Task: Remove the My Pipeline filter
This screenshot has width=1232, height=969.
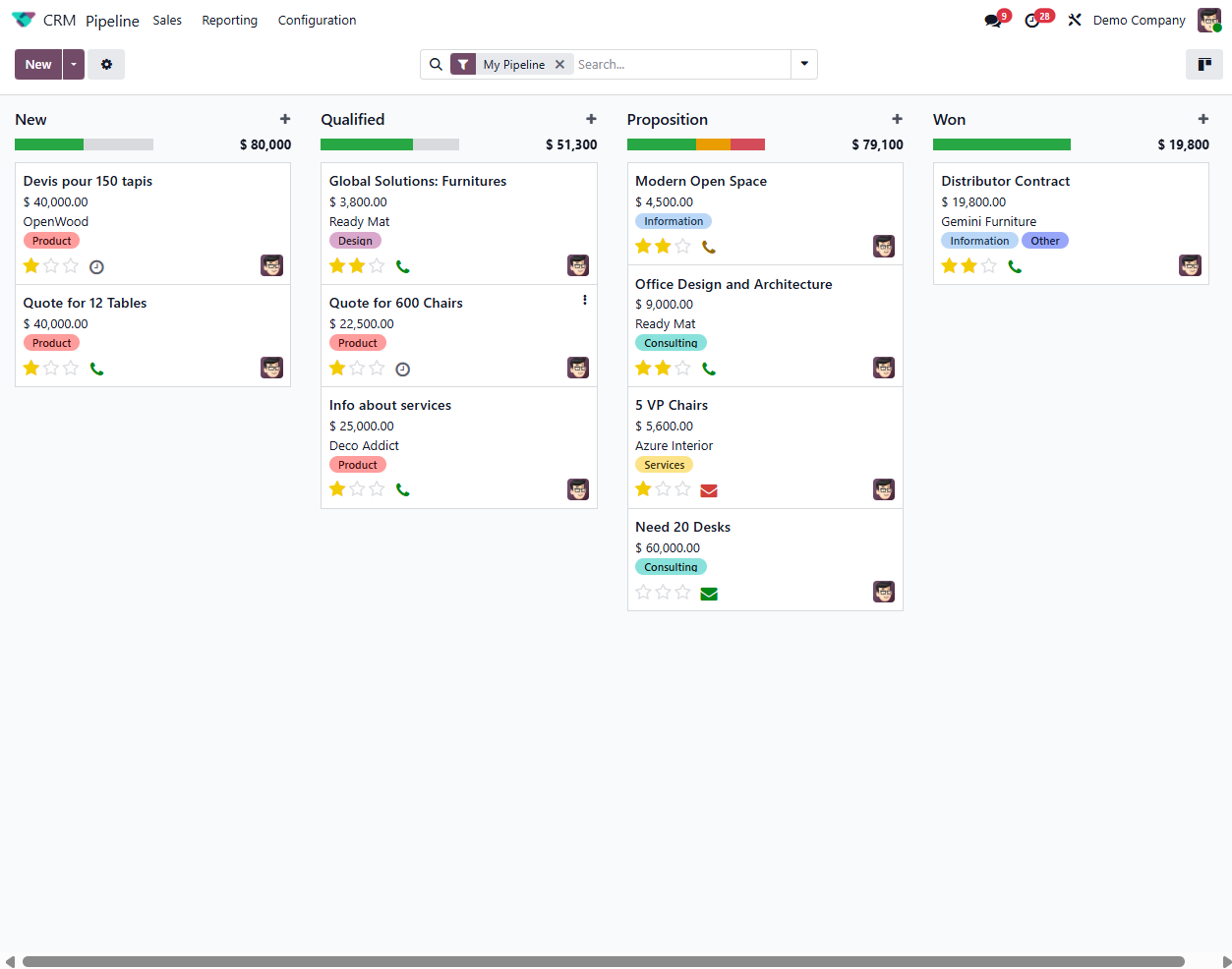Action: pyautogui.click(x=559, y=65)
